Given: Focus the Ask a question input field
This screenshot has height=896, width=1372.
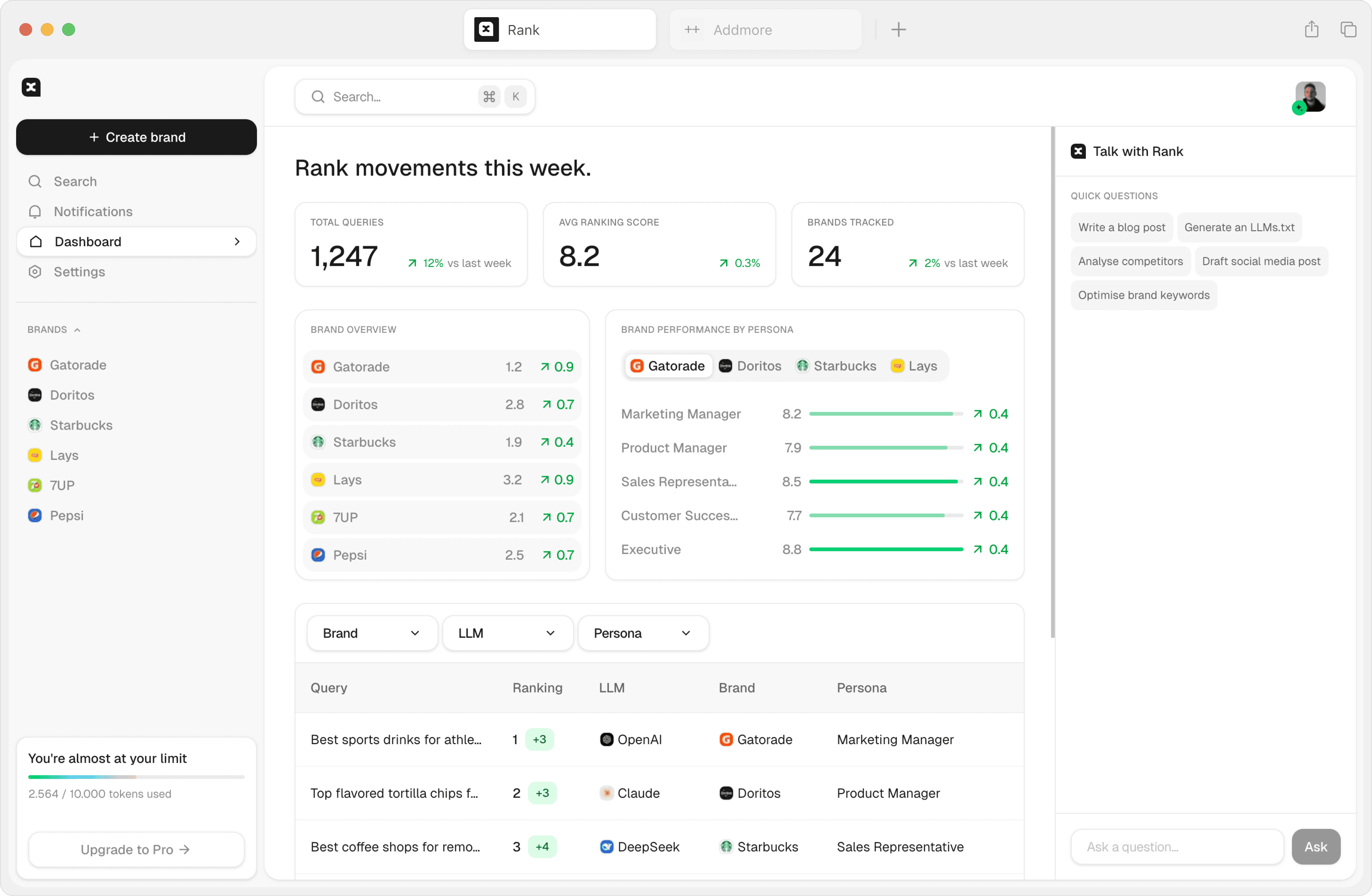Looking at the screenshot, I should tap(1177, 846).
